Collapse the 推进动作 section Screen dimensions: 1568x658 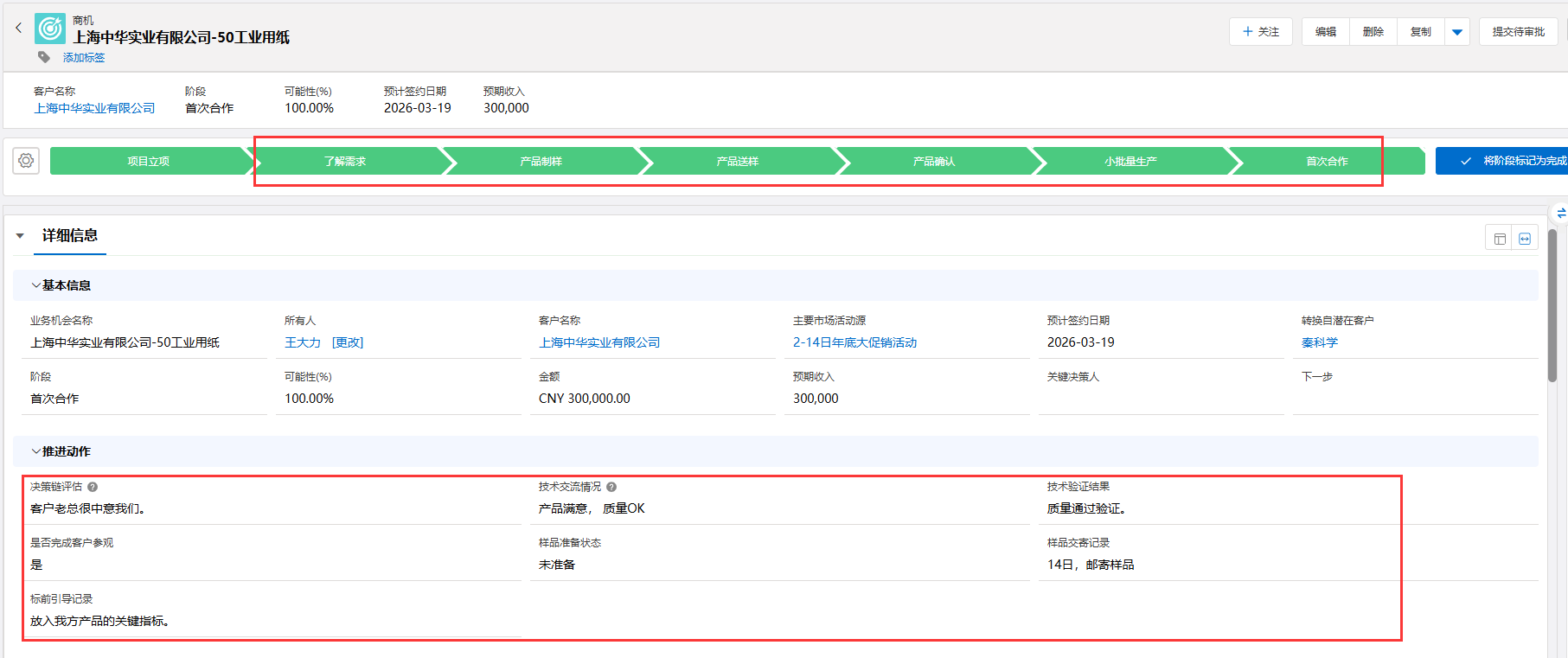pos(35,451)
